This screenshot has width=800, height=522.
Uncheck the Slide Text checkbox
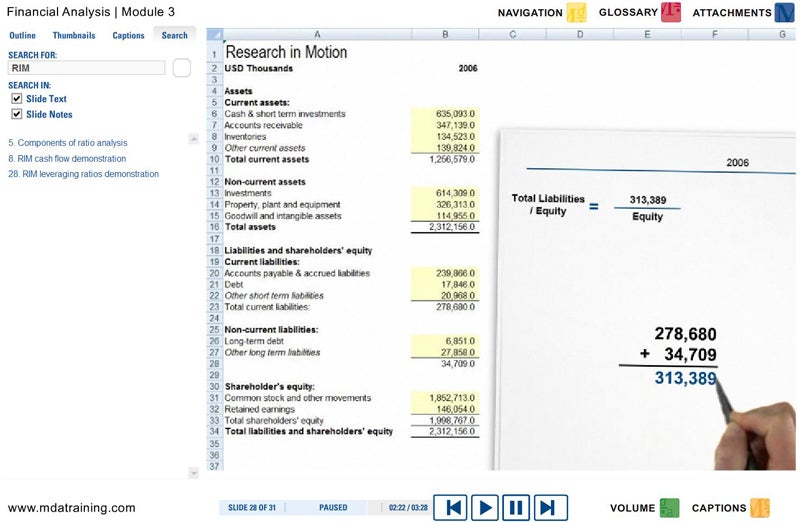(x=16, y=99)
